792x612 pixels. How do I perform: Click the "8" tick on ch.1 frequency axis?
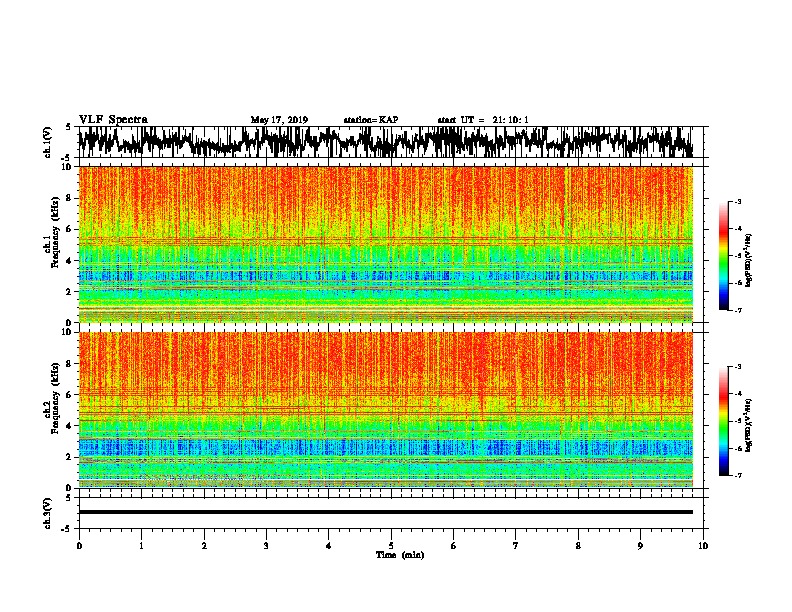pyautogui.click(x=70, y=198)
